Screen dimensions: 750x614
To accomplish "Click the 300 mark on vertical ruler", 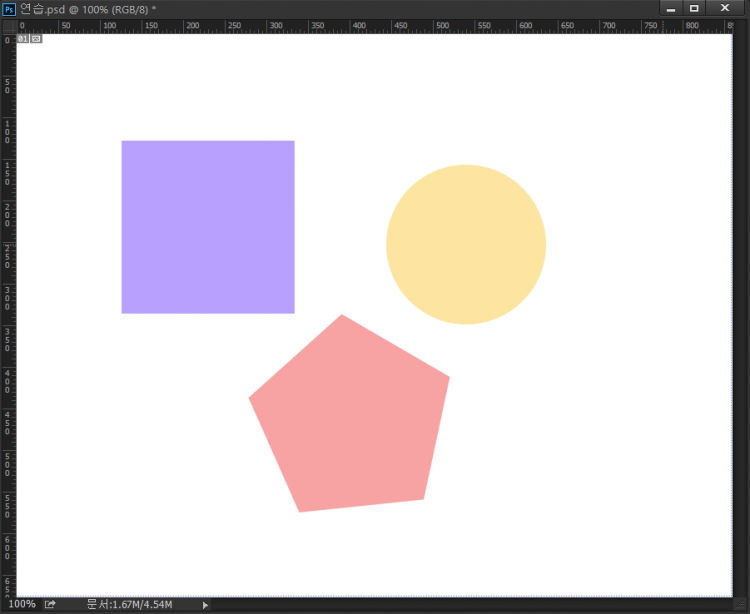I will (8, 298).
